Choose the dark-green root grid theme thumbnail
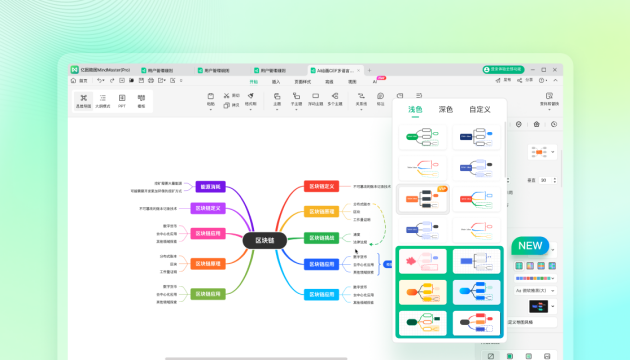 [x=423, y=323]
